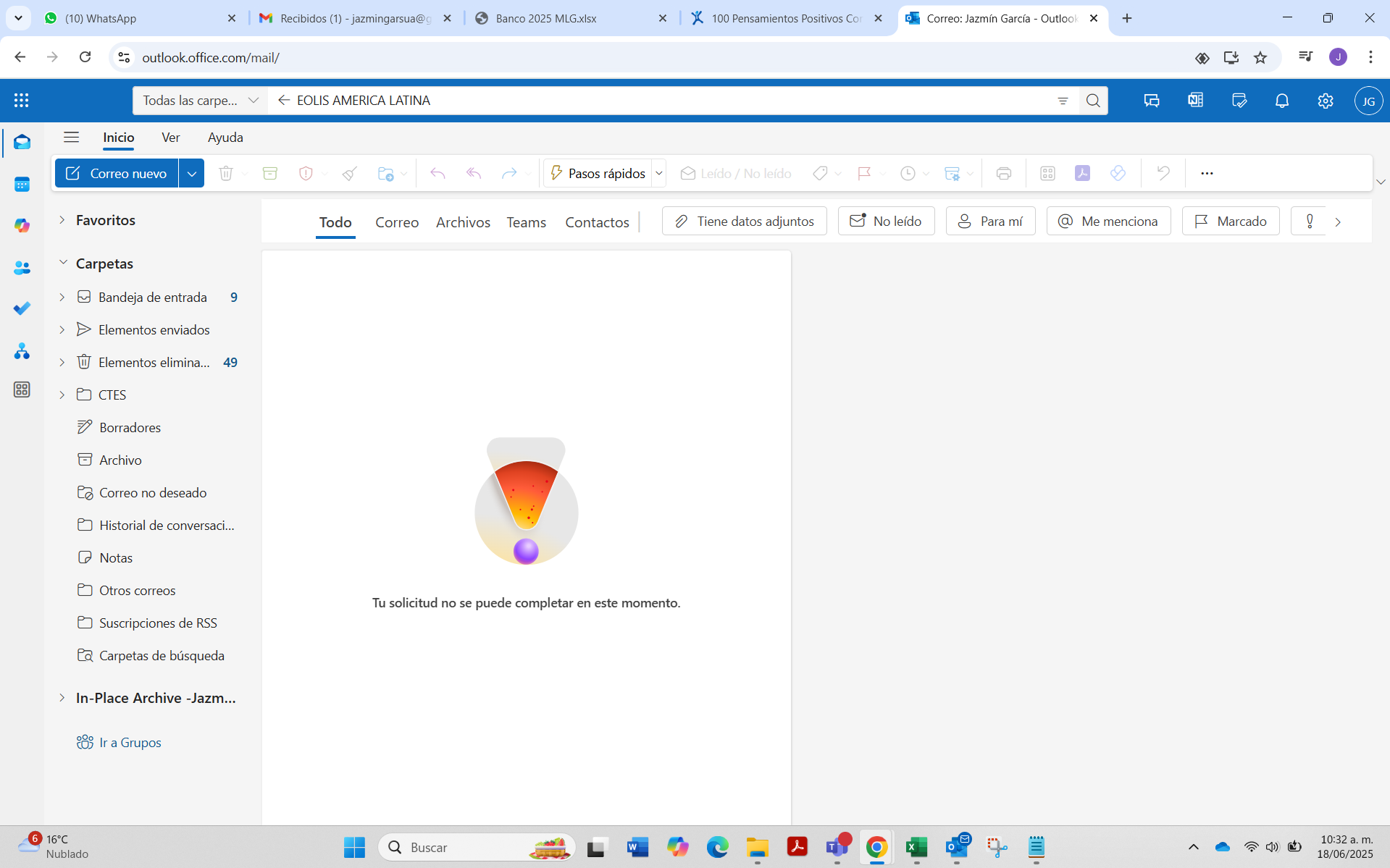Open the To Do checkmark icon
Image resolution: width=1390 pixels, height=868 pixels.
(x=22, y=308)
